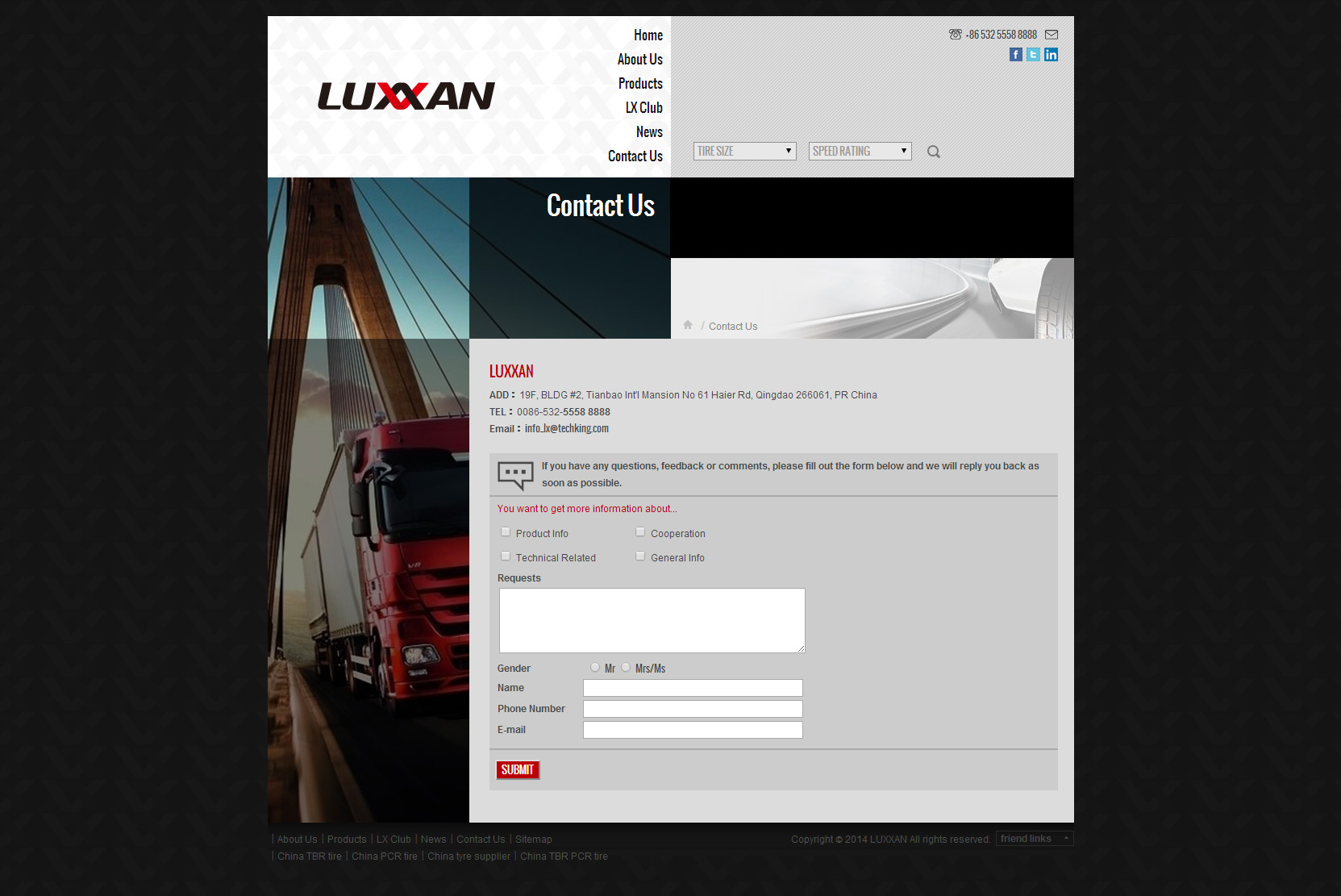Click the magnifier search icon
Image resolution: width=1341 pixels, height=896 pixels.
[x=934, y=152]
